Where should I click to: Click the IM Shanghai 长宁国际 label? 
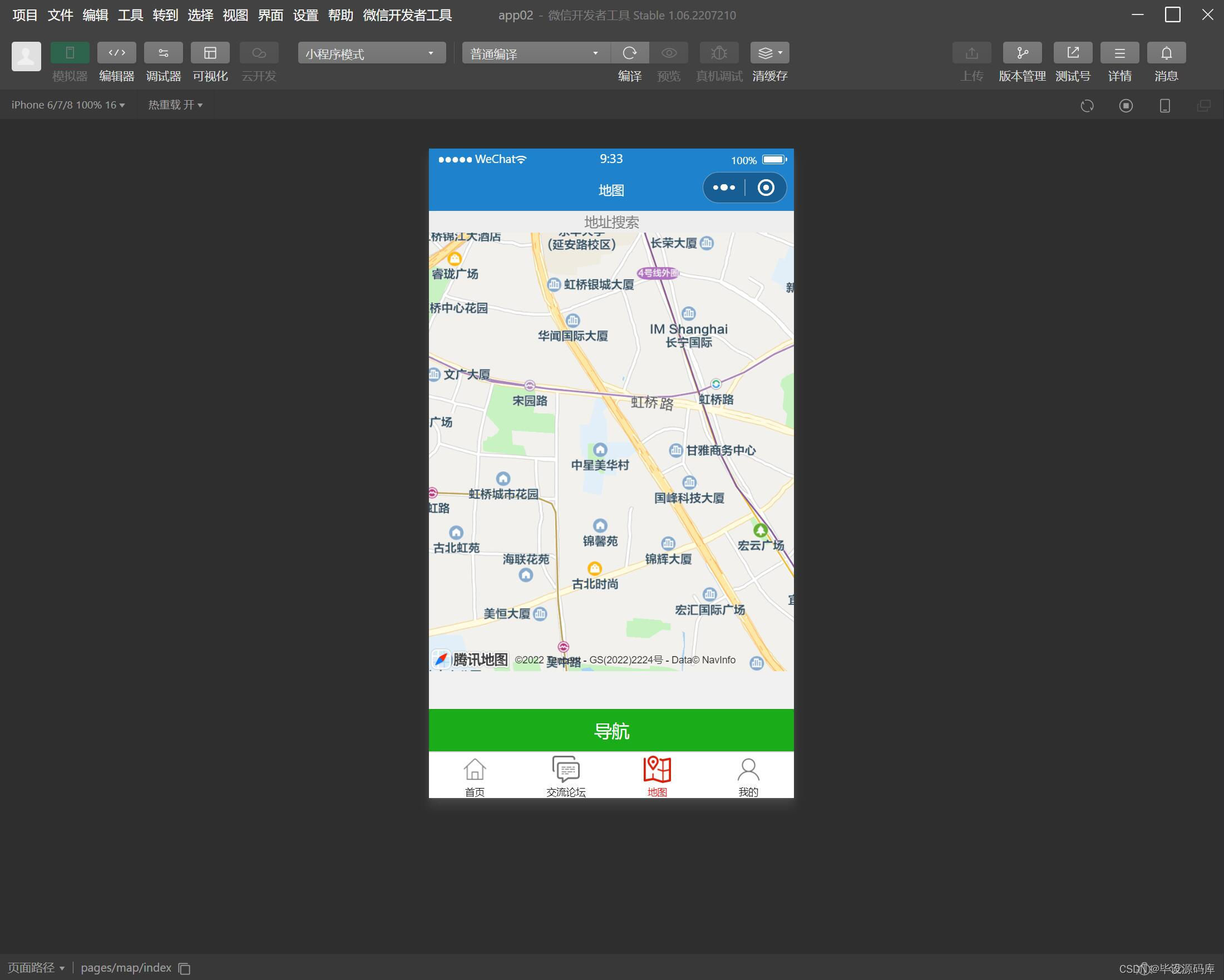689,336
